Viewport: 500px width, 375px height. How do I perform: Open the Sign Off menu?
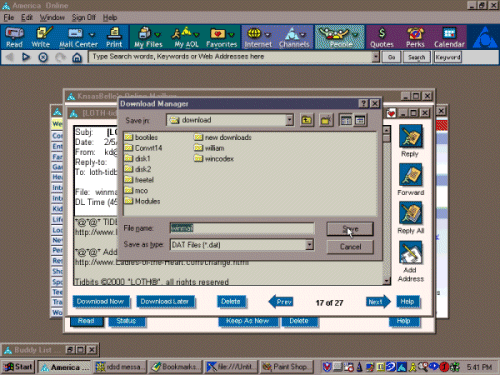[x=84, y=17]
